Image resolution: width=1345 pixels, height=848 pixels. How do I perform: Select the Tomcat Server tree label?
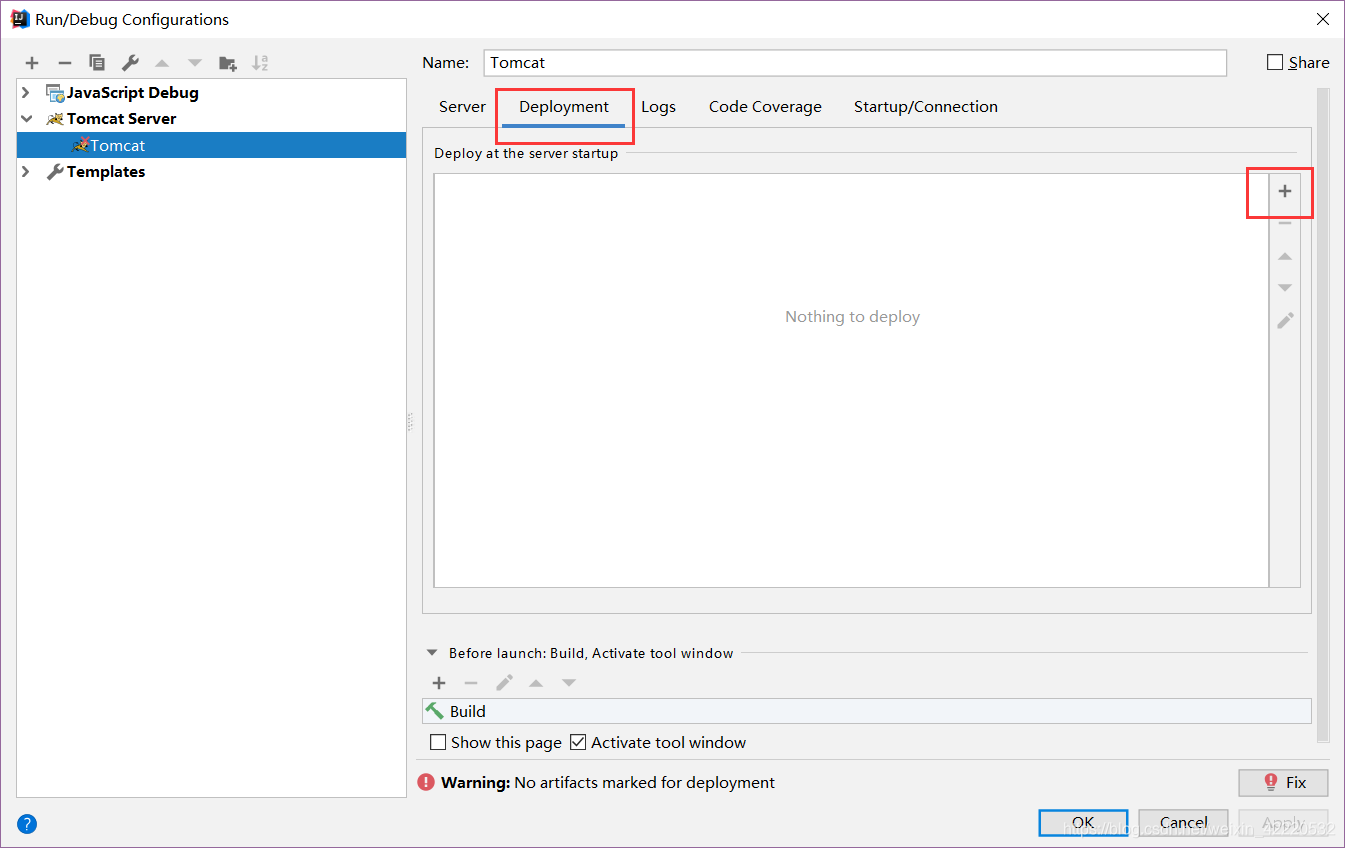click(121, 119)
